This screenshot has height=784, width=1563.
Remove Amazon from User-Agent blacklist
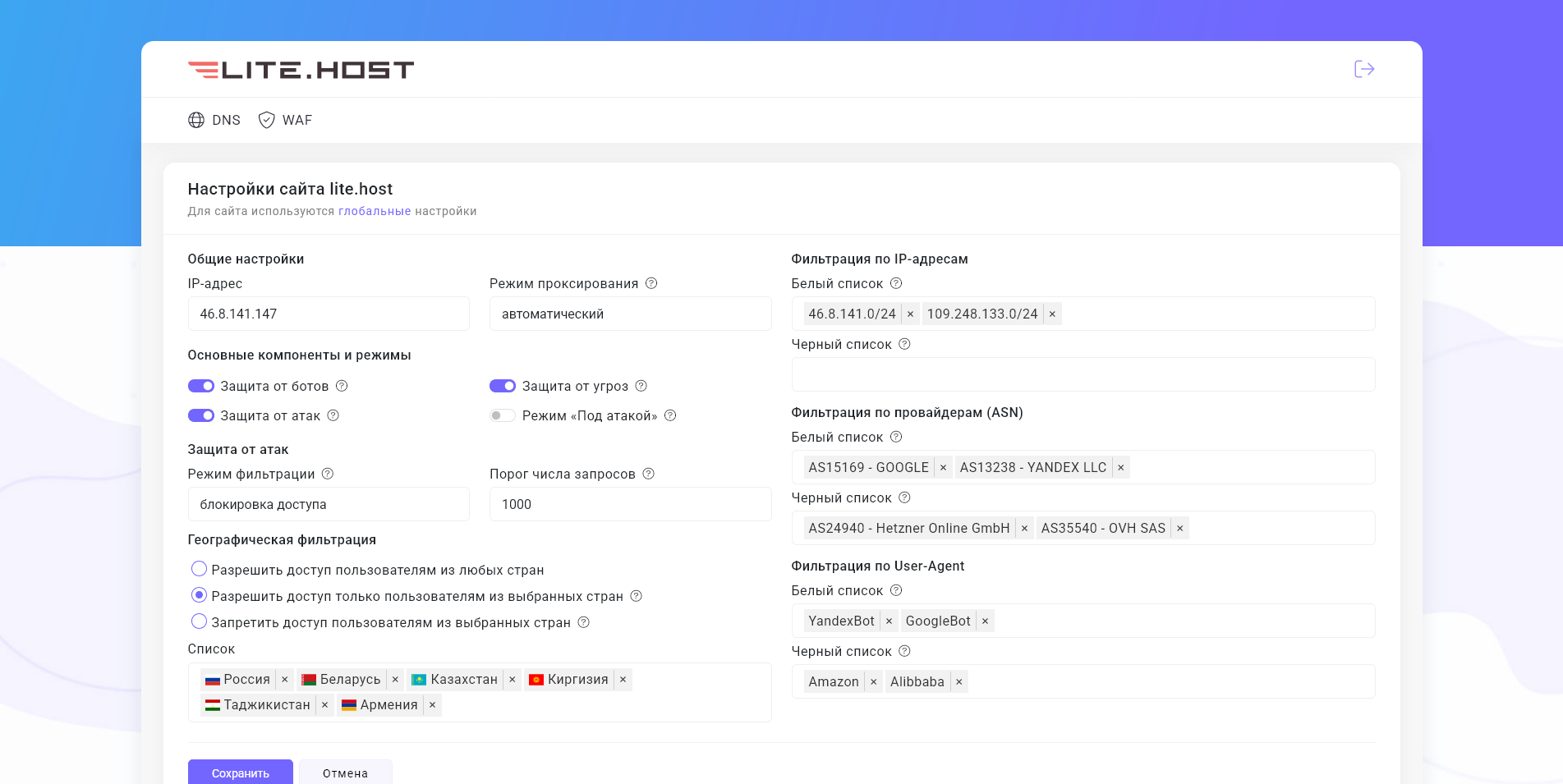[x=873, y=682]
